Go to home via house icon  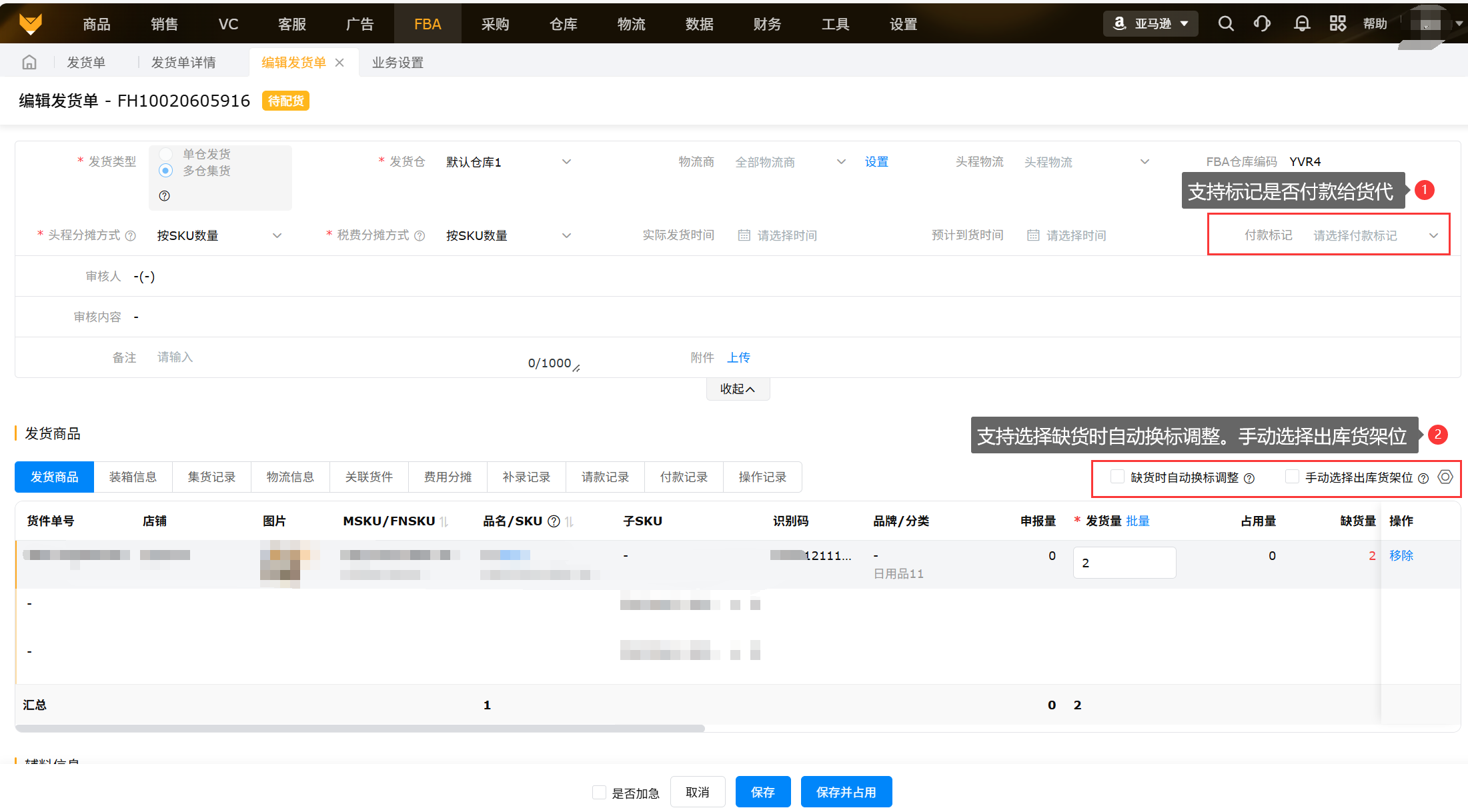coord(29,63)
